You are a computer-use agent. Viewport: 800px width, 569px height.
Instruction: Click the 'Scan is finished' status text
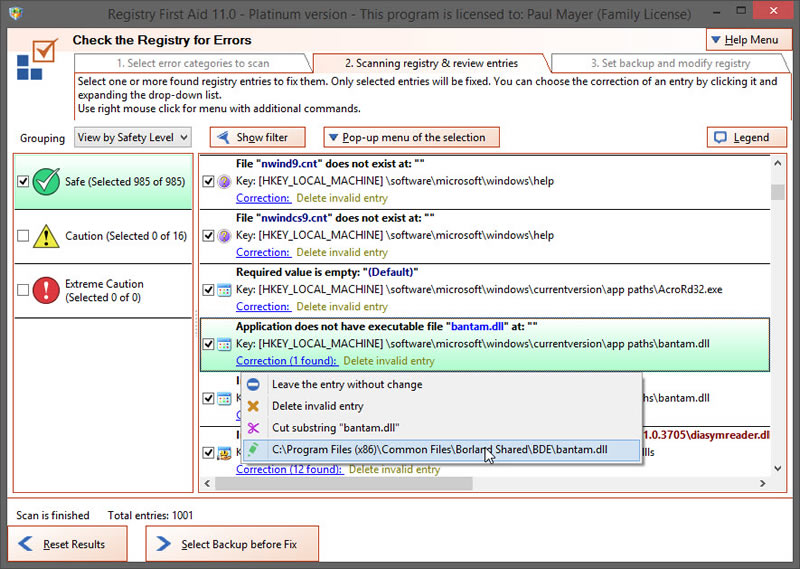click(53, 515)
